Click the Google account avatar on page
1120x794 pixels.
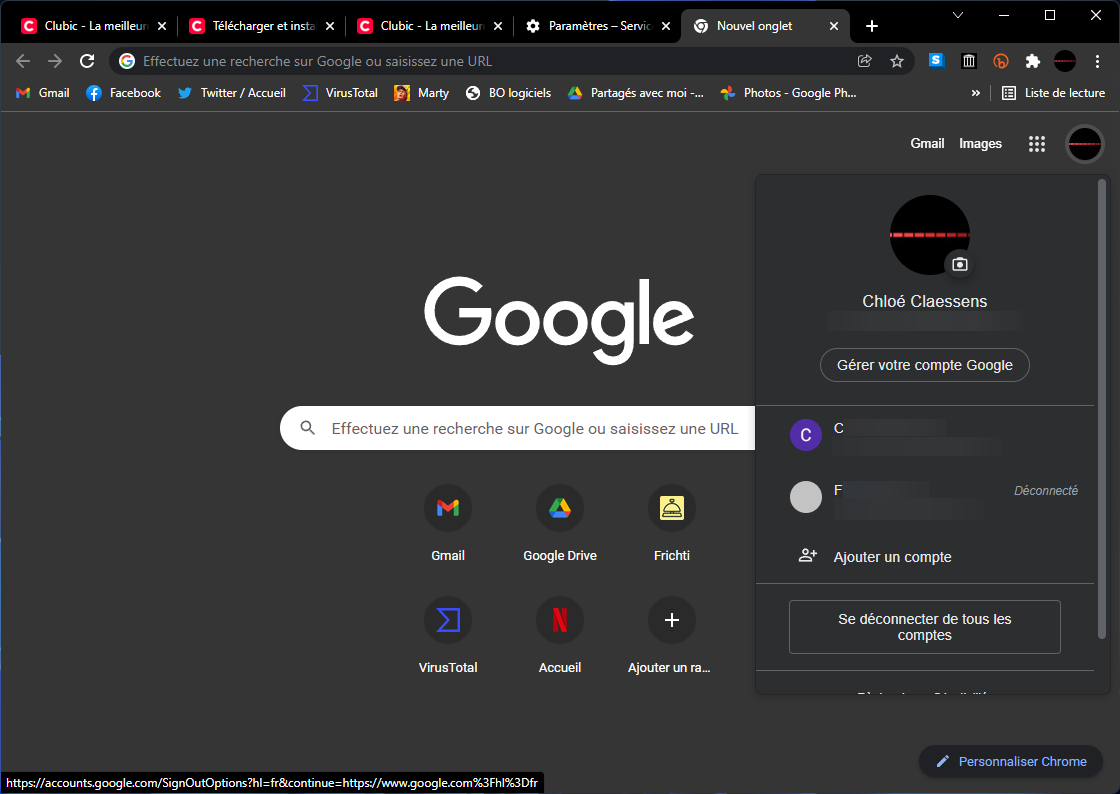pos(1085,144)
